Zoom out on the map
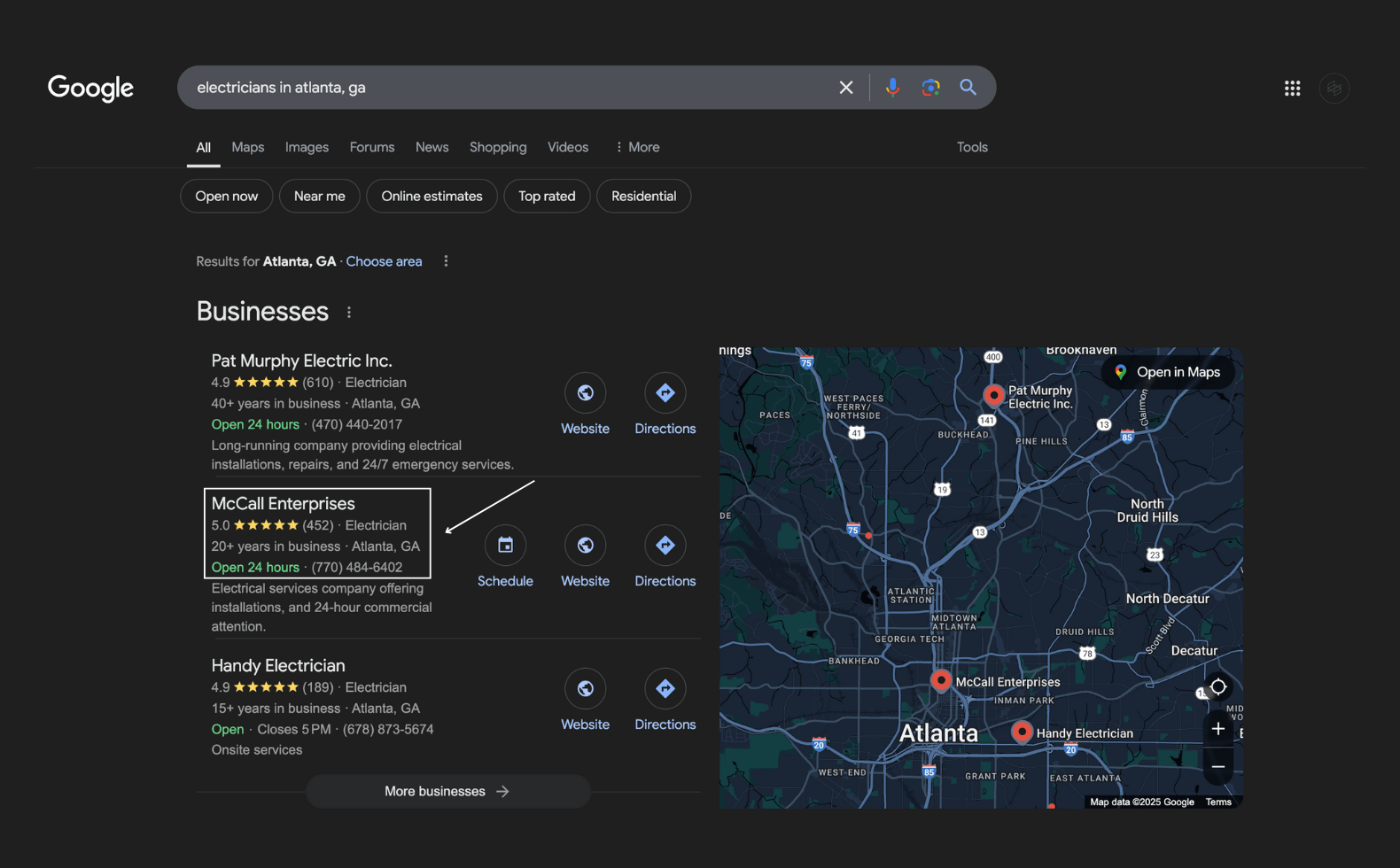The image size is (1400, 868). pyautogui.click(x=1218, y=767)
